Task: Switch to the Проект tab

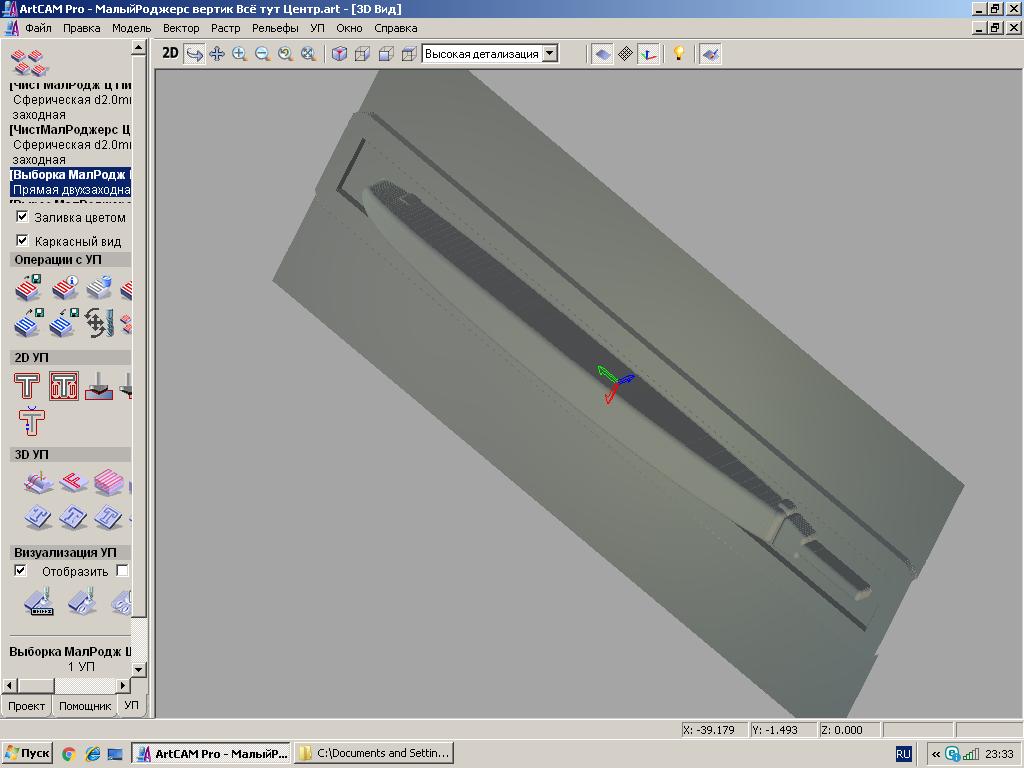Action: [27, 706]
